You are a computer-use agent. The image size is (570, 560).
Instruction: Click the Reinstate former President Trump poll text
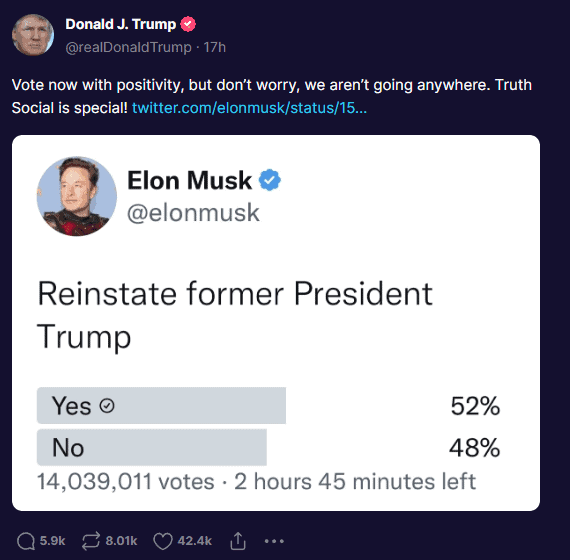coord(235,315)
